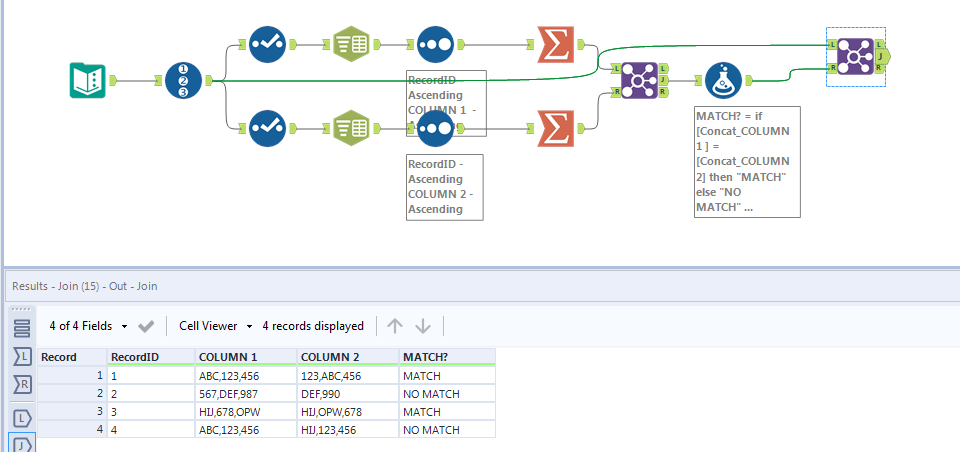The height and width of the screenshot is (452, 960).
Task: Click the MATCH? column header
Action: coord(424,357)
